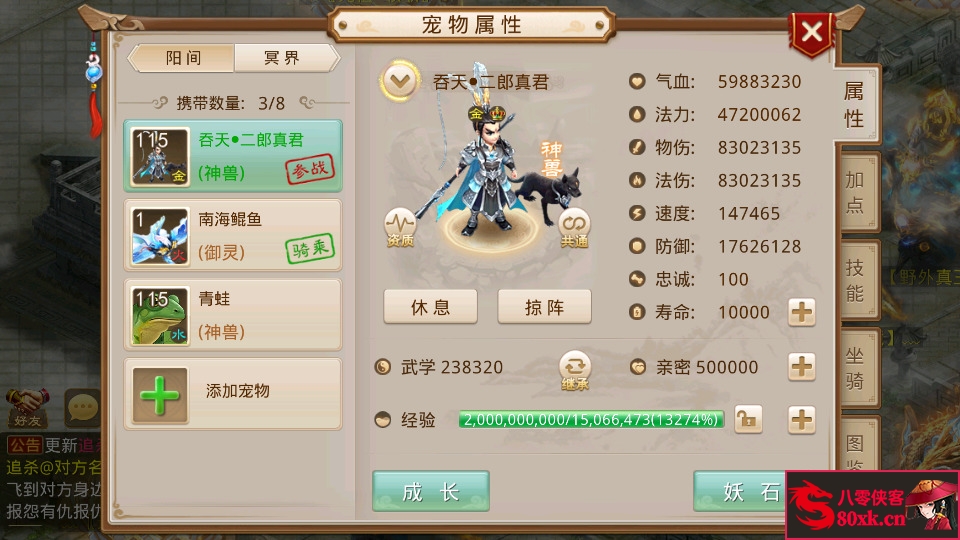The width and height of the screenshot is (960, 540).
Task: Open the 坐骑 side tab
Action: click(x=855, y=368)
